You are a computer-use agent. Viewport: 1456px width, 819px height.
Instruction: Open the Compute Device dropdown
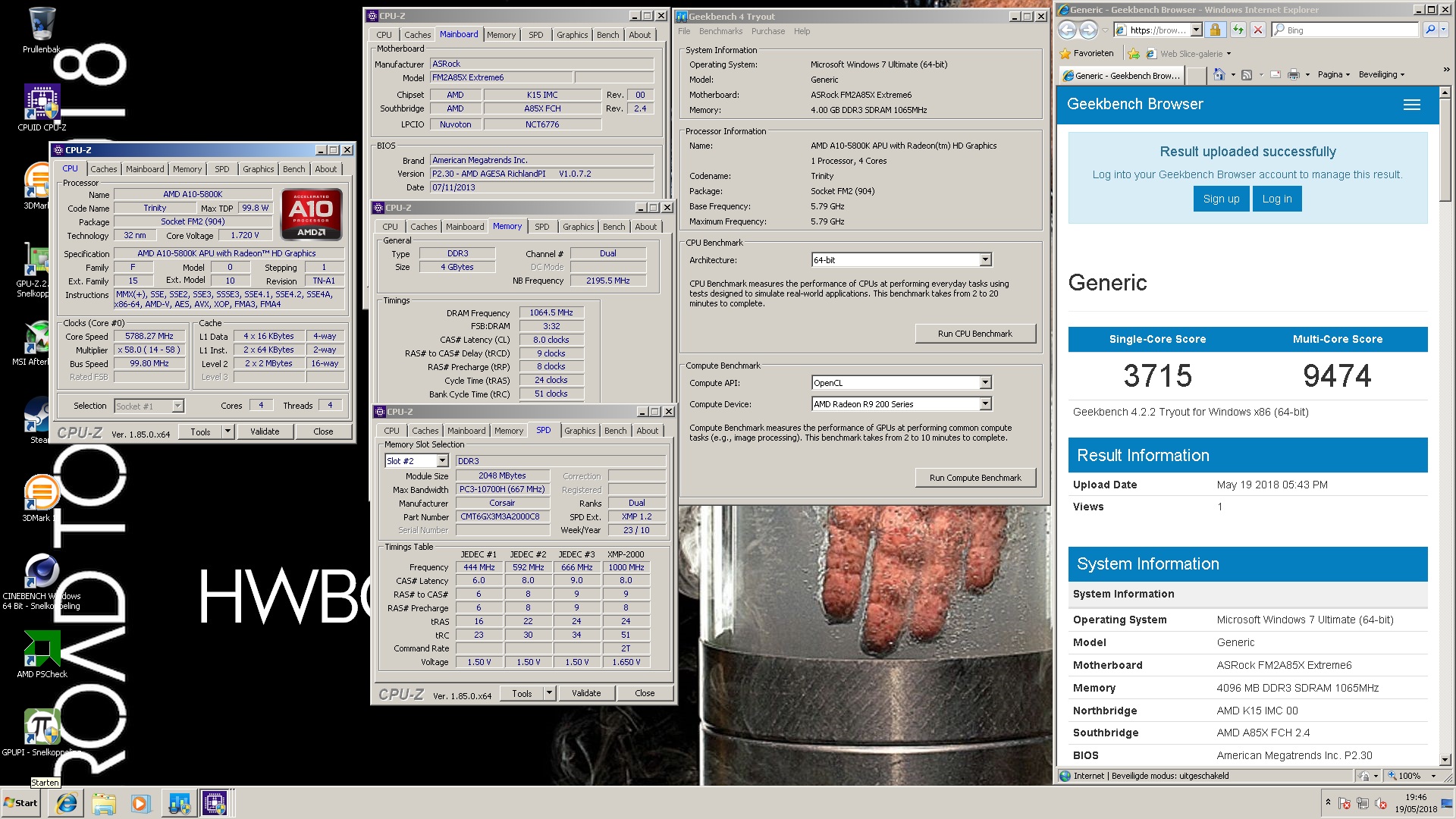coord(985,404)
